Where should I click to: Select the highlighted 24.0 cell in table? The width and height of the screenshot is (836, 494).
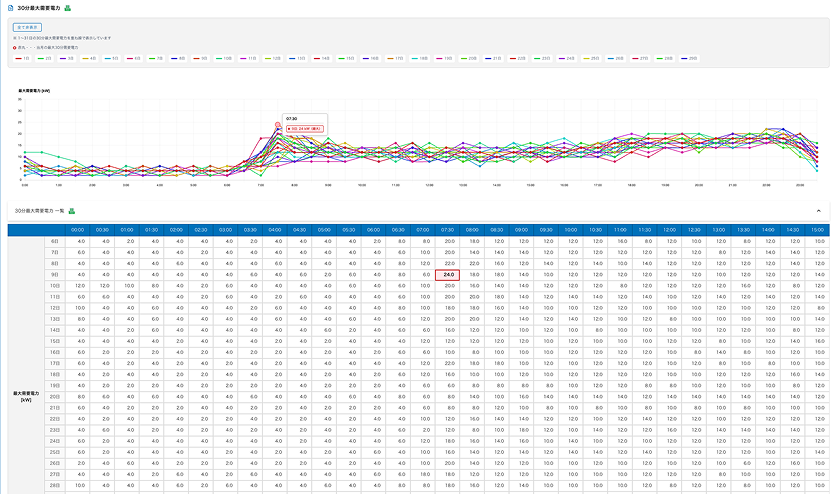[x=447, y=275]
